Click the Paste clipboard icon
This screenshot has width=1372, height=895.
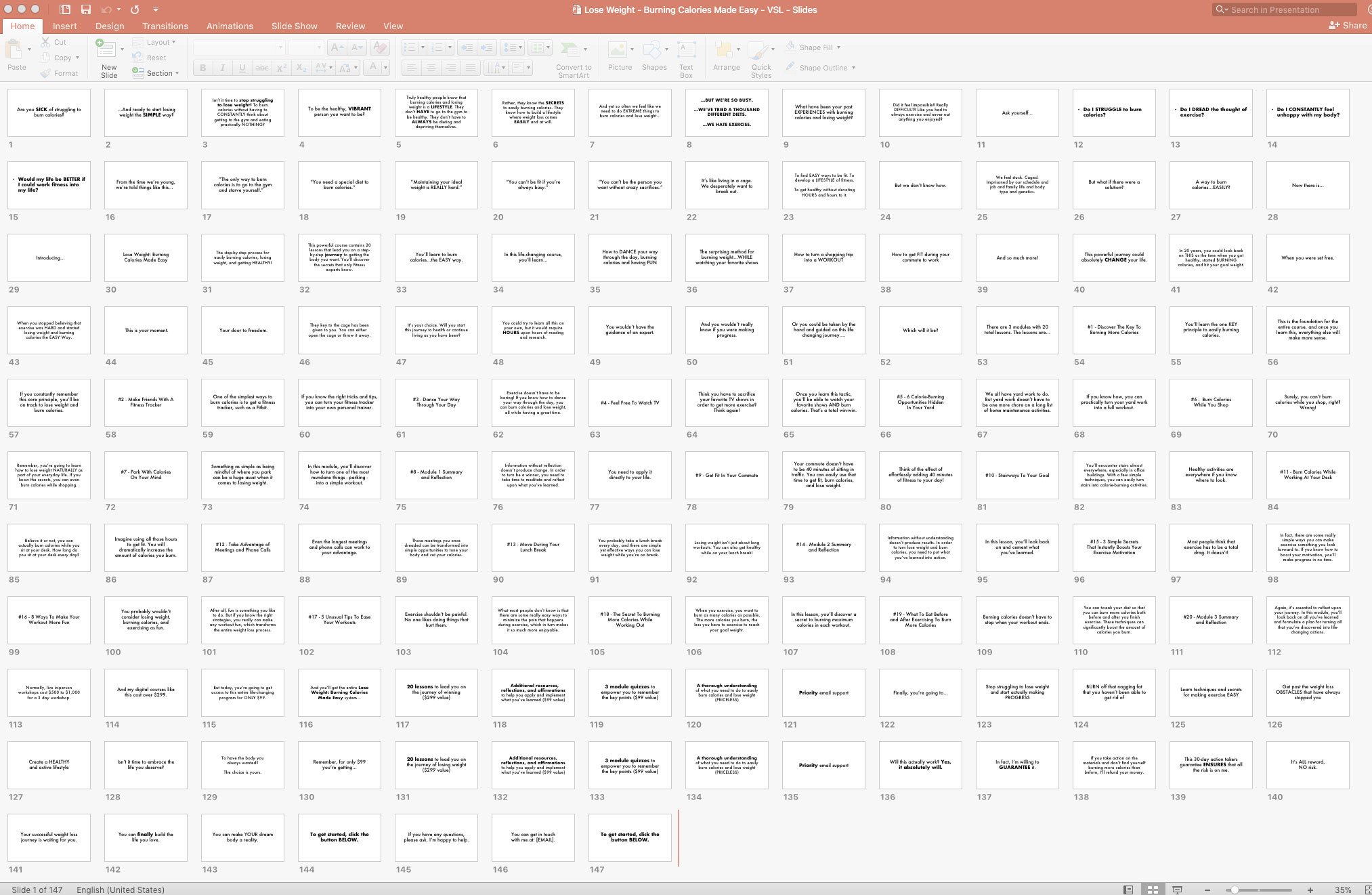click(x=13, y=49)
